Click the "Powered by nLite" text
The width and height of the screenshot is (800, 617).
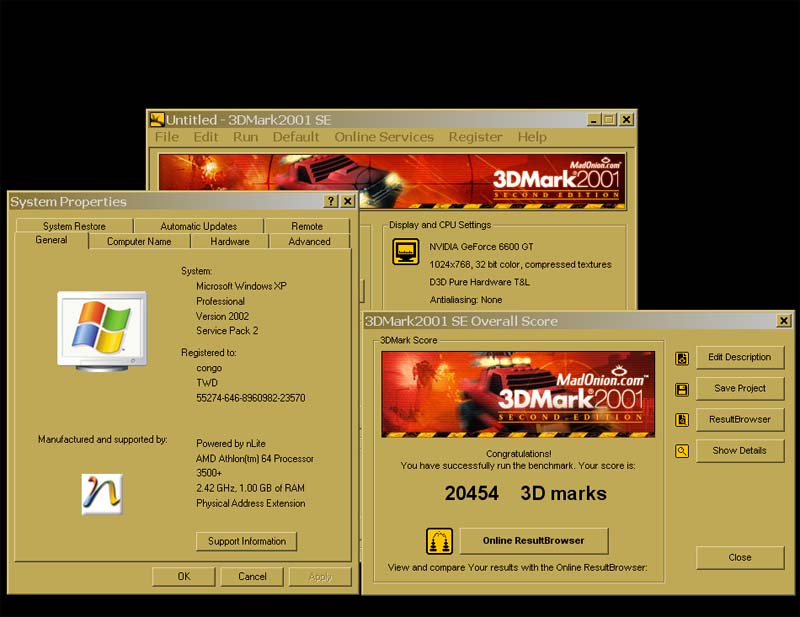231,444
